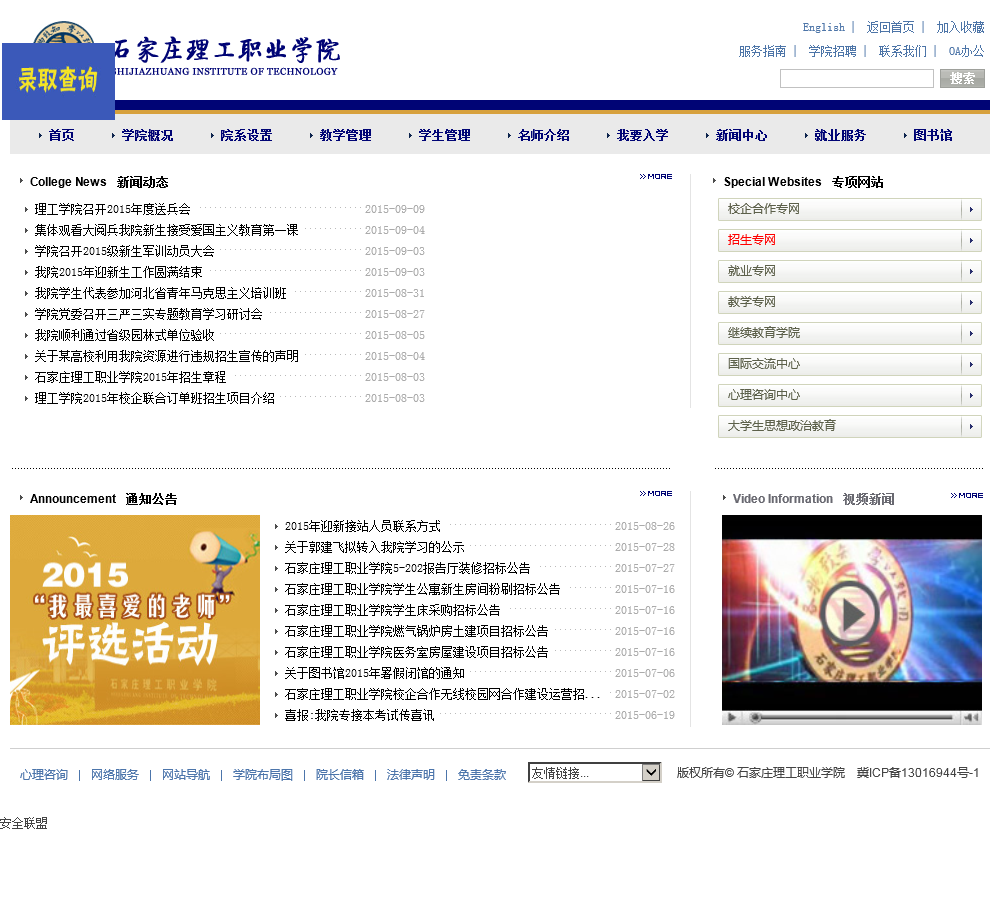This screenshot has width=1000, height=909.
Task: Toggle the video volume speaker icon
Action: [x=971, y=718]
